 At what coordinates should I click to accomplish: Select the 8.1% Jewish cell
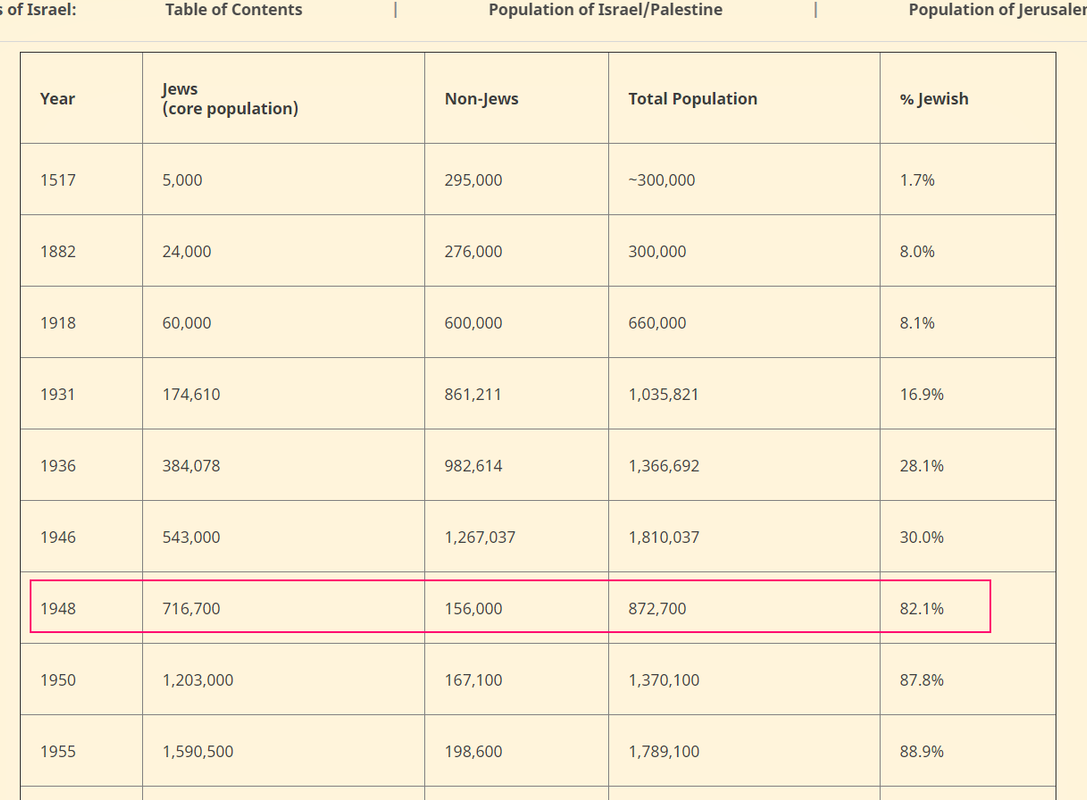968,322
